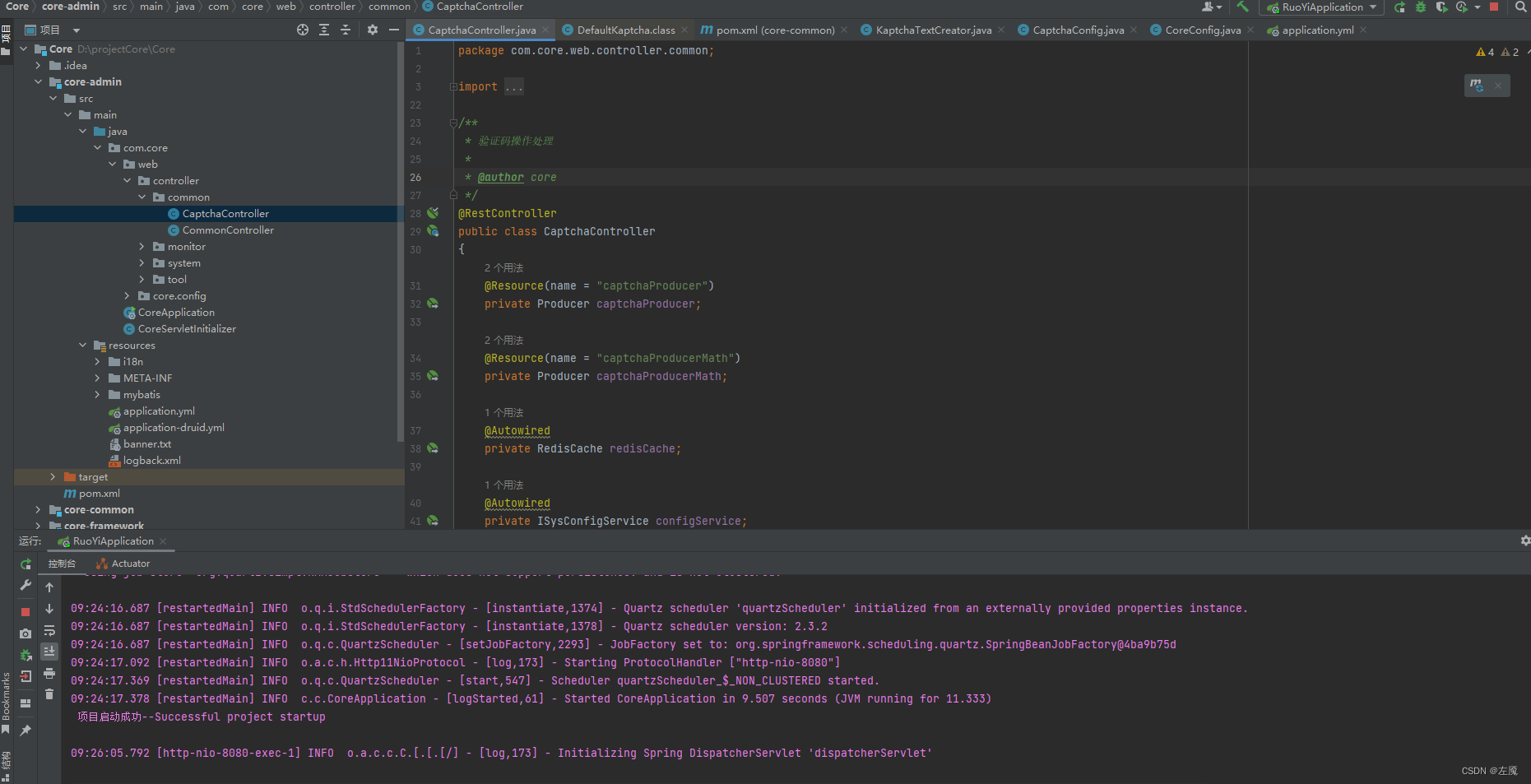Run with Coverage shield icon
The width and height of the screenshot is (1531, 784).
[x=1441, y=7]
